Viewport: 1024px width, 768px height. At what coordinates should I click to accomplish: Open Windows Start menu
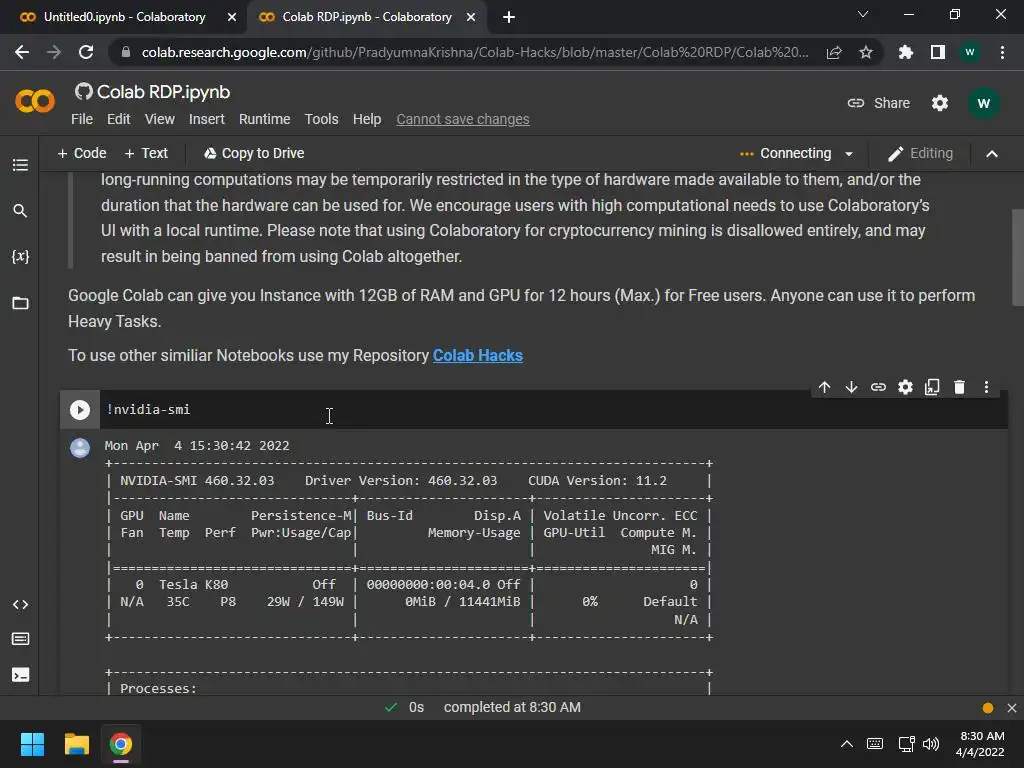32,744
